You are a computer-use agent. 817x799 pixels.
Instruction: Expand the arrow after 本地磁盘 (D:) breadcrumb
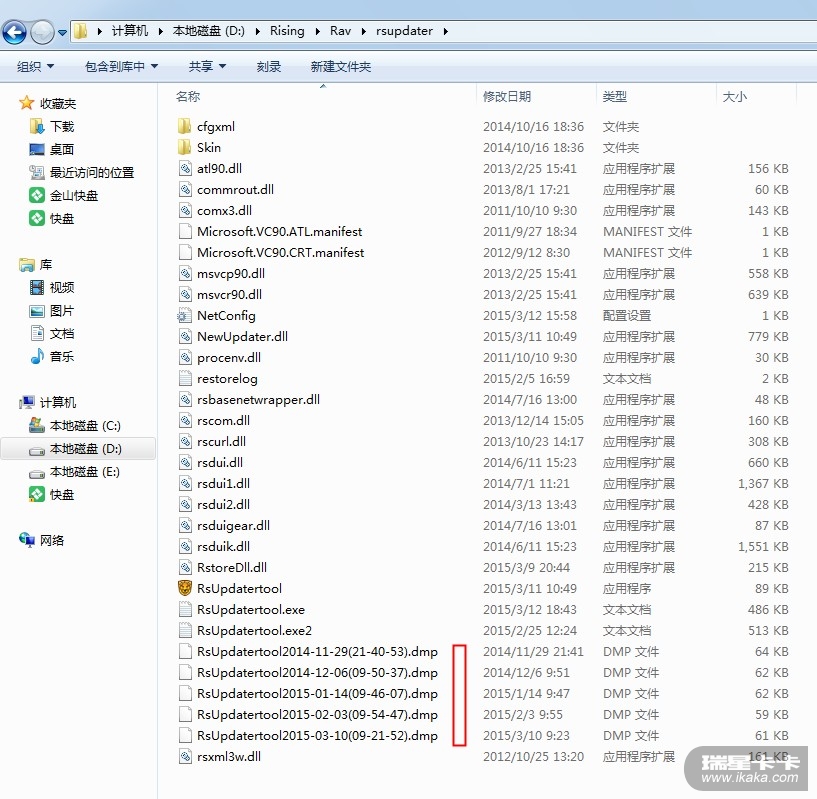tap(258, 31)
